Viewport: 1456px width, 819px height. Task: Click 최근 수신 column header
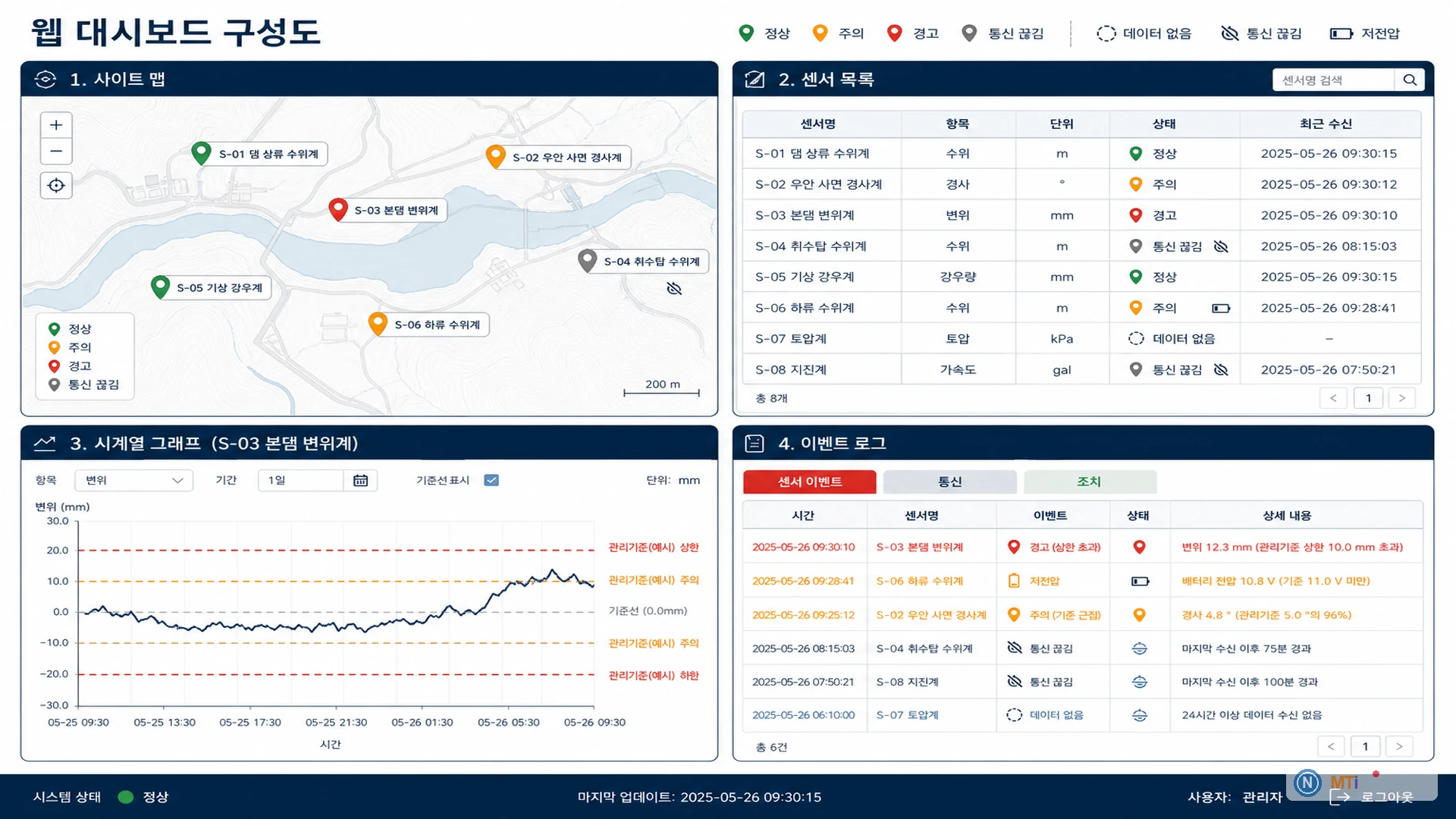1326,124
